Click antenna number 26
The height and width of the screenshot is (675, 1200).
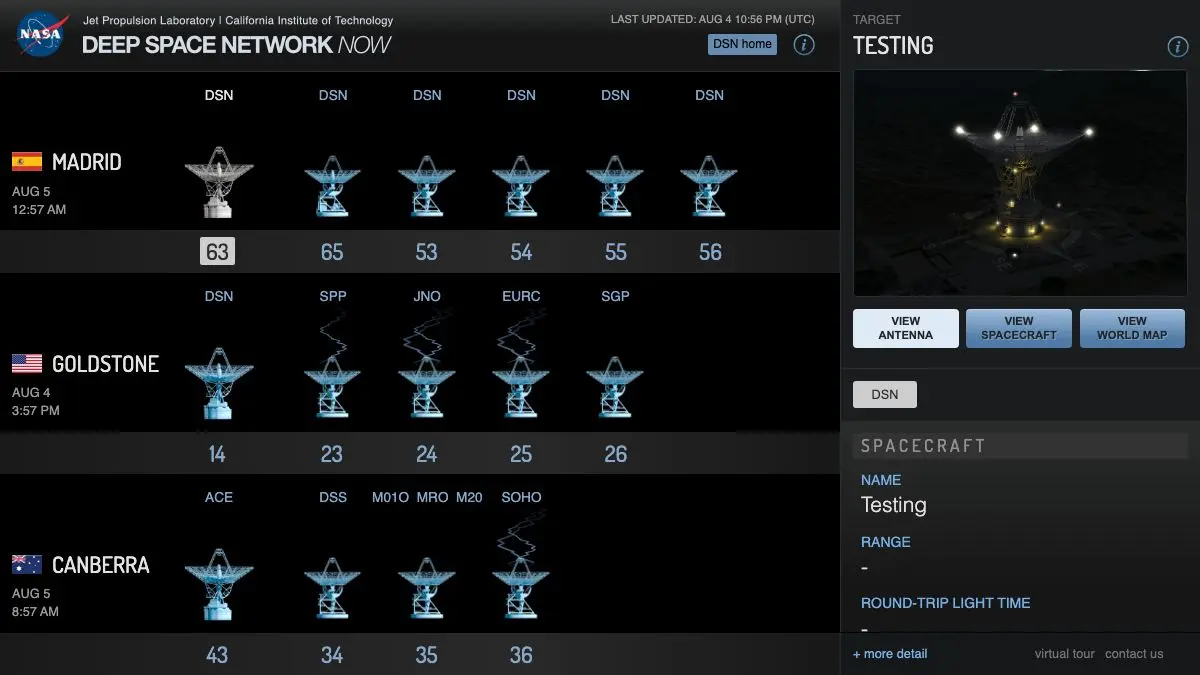click(x=616, y=454)
